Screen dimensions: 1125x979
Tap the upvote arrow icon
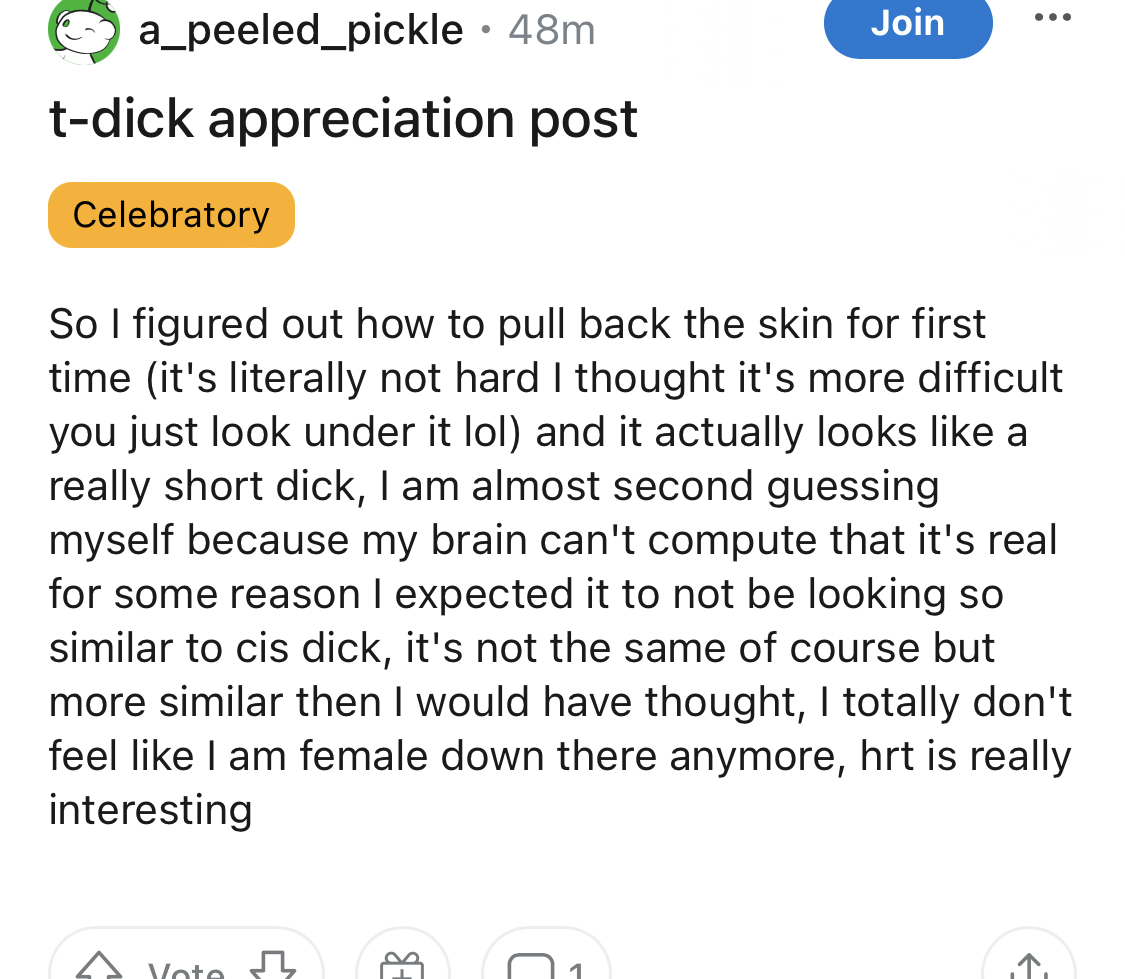[97, 966]
